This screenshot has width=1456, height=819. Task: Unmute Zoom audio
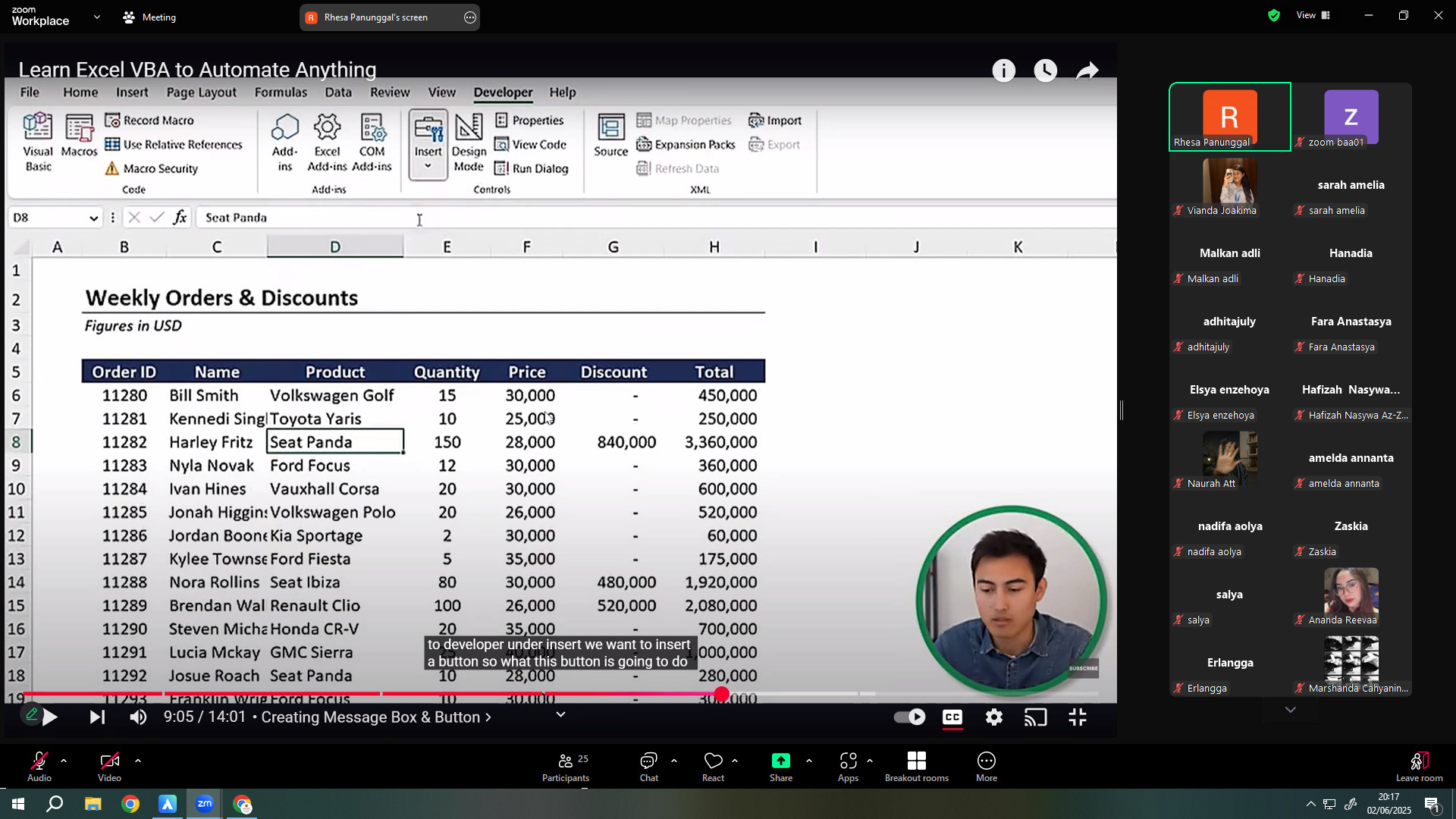pyautogui.click(x=39, y=767)
